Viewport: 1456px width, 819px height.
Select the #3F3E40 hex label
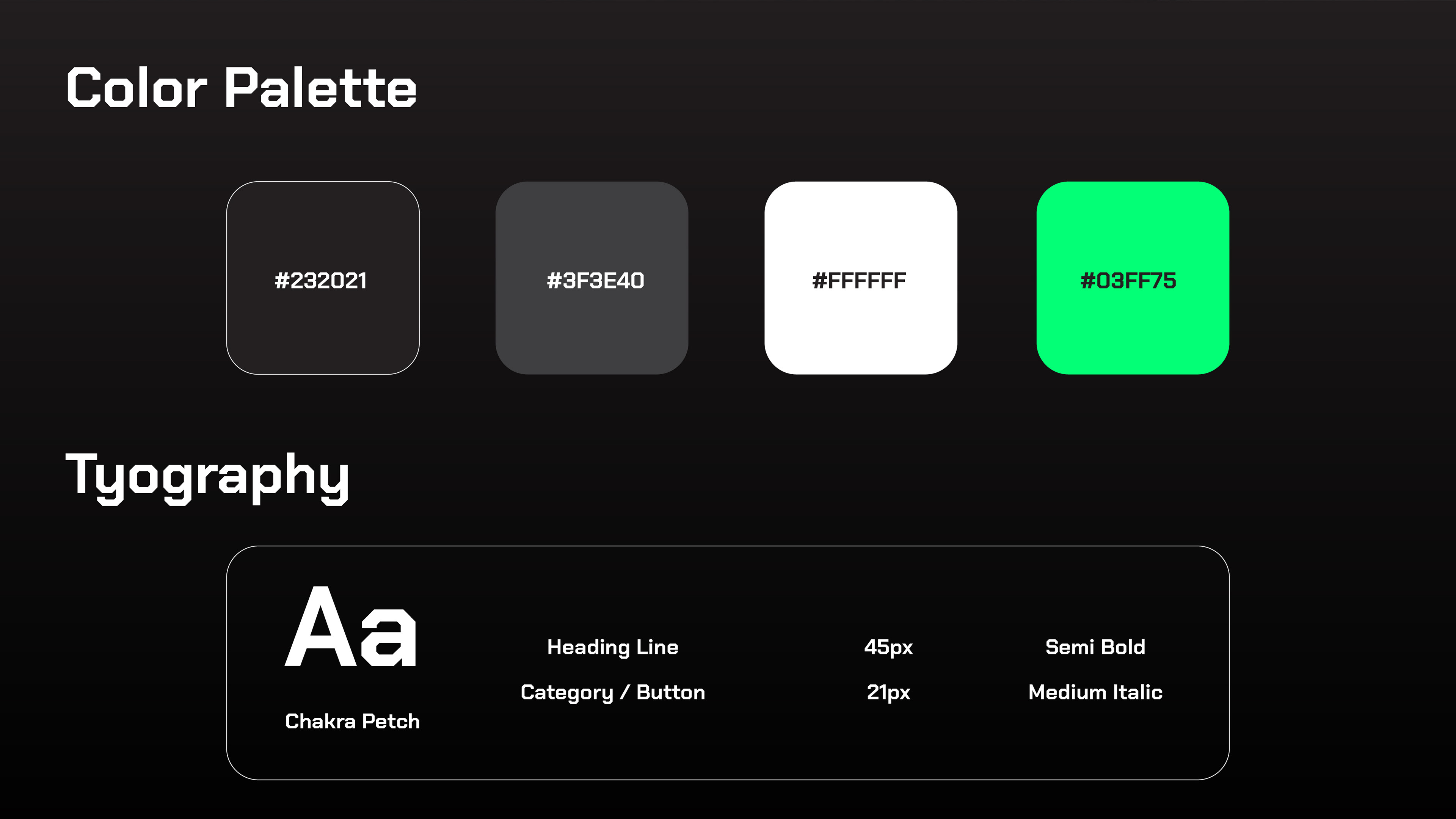[x=595, y=281]
